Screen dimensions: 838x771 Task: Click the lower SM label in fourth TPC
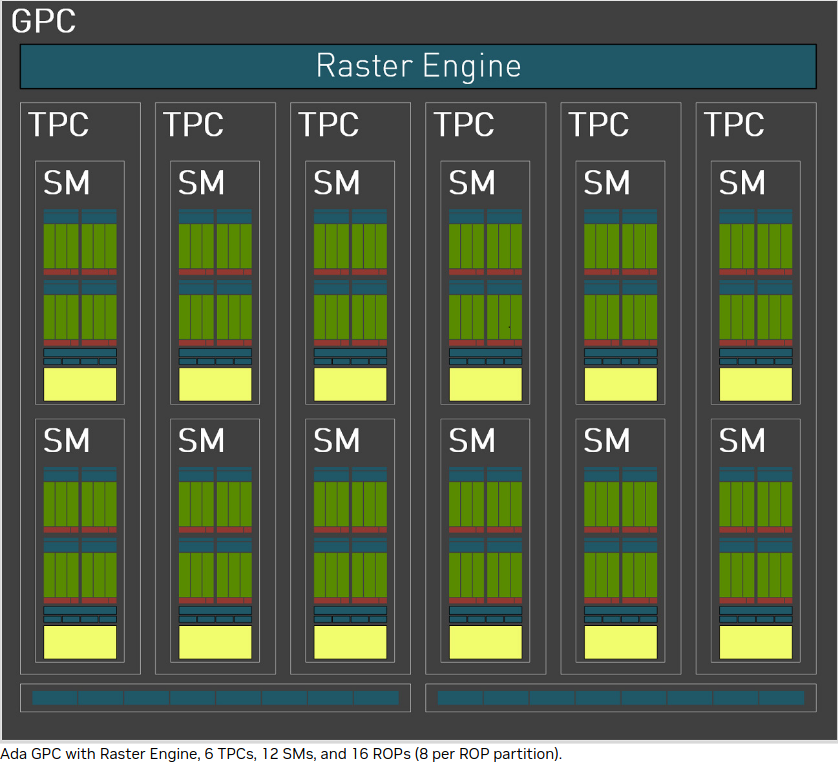pos(472,441)
